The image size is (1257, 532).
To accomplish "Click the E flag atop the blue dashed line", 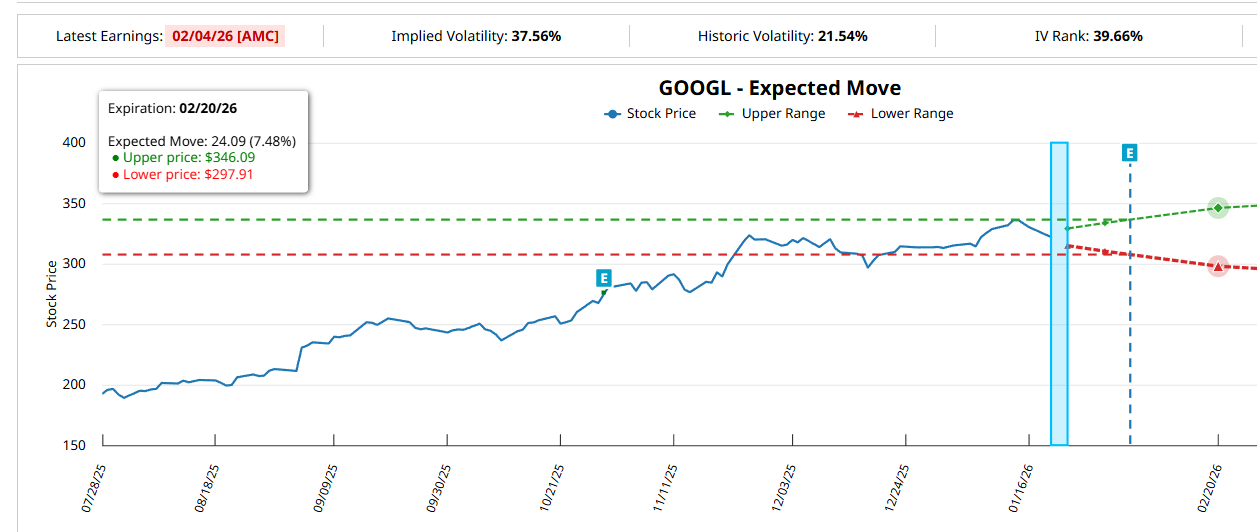I will pos(1130,153).
